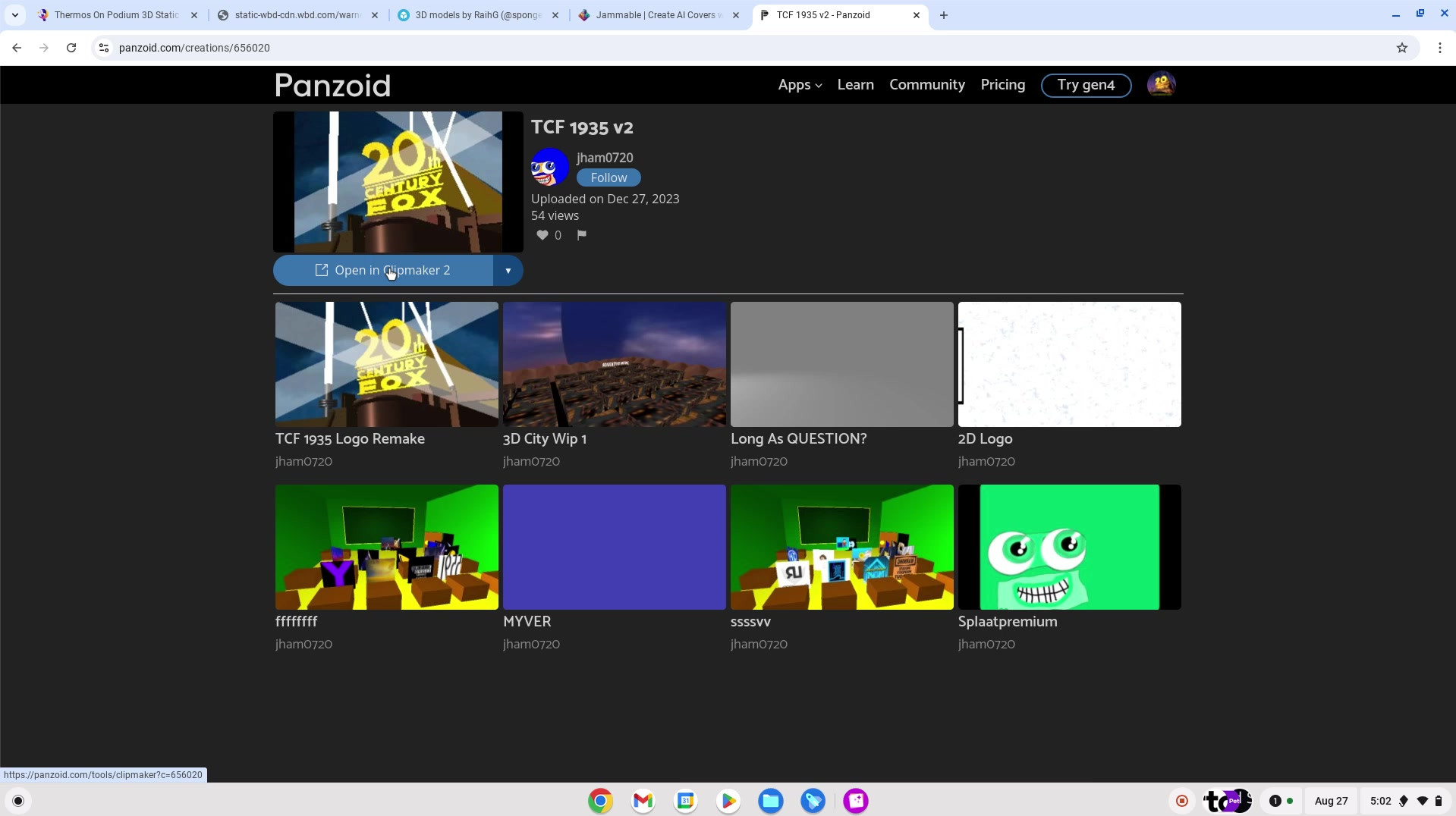
Task: Go back to the previous page
Action: tap(17, 48)
